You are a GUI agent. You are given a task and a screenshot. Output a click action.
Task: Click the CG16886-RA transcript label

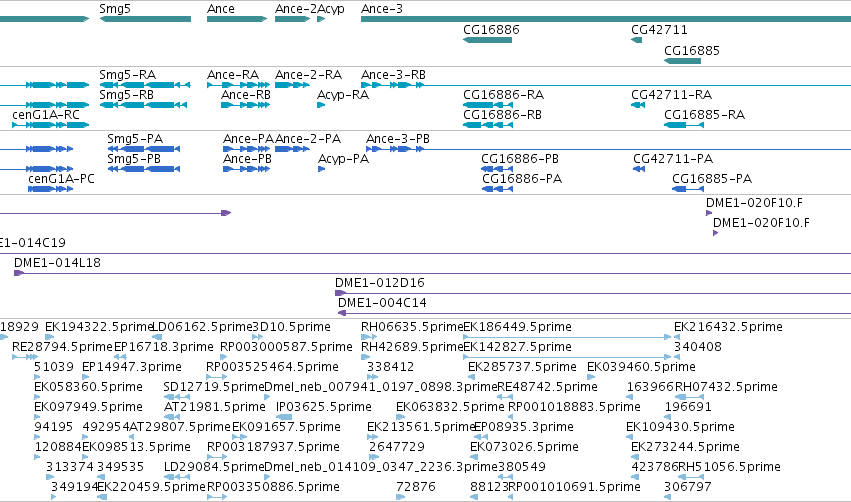pyautogui.click(x=504, y=94)
